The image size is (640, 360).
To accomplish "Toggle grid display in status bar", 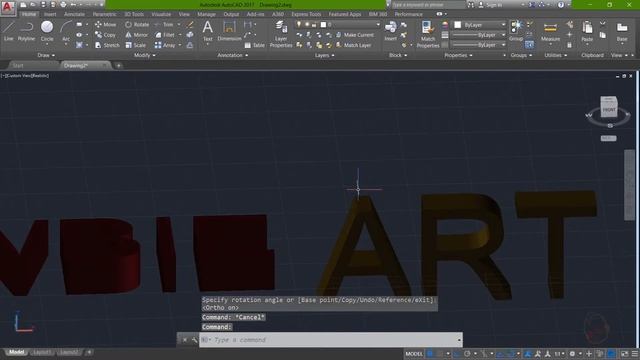I will pyautogui.click(x=430, y=354).
